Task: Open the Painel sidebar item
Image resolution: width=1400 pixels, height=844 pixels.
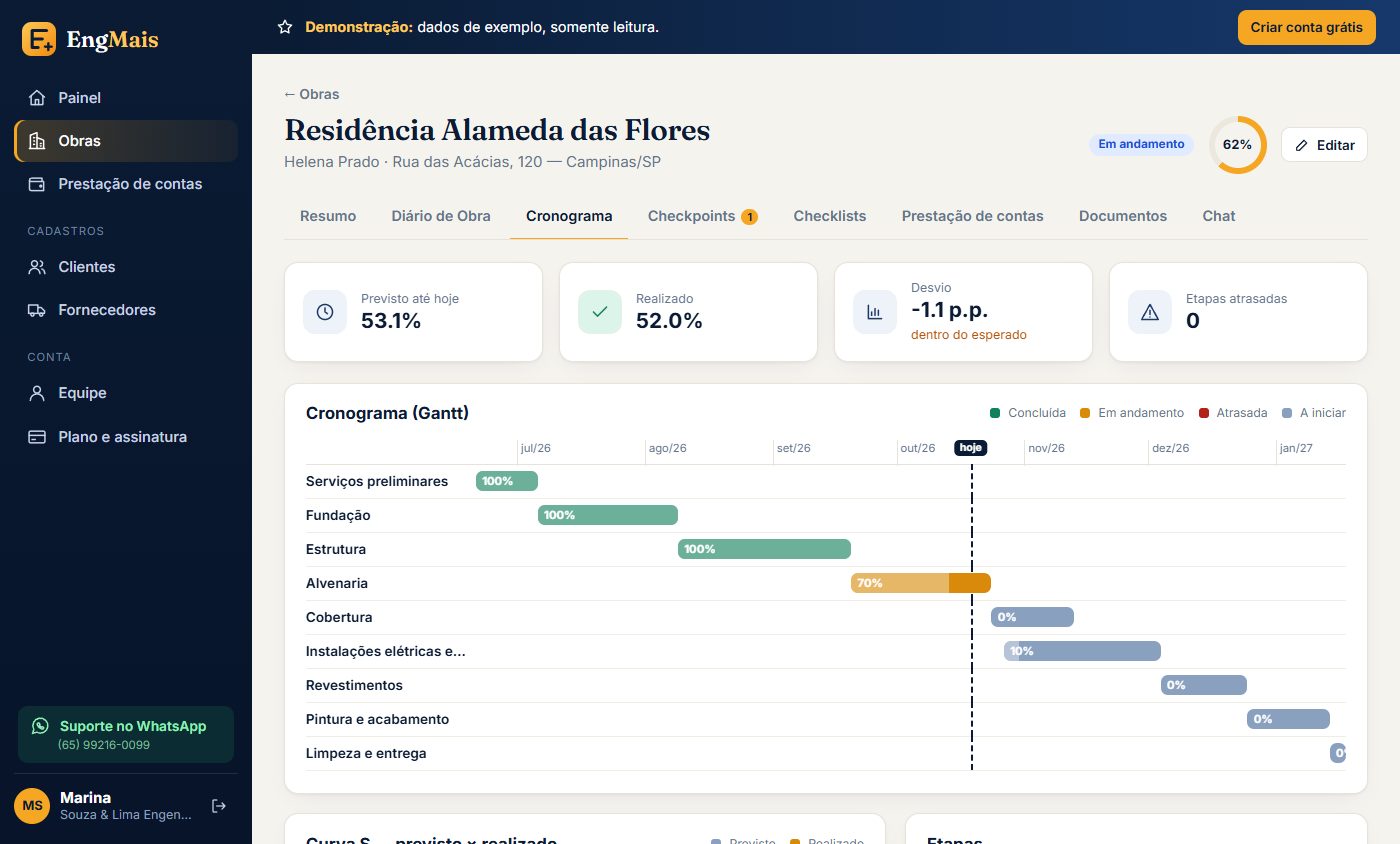Action: point(126,98)
